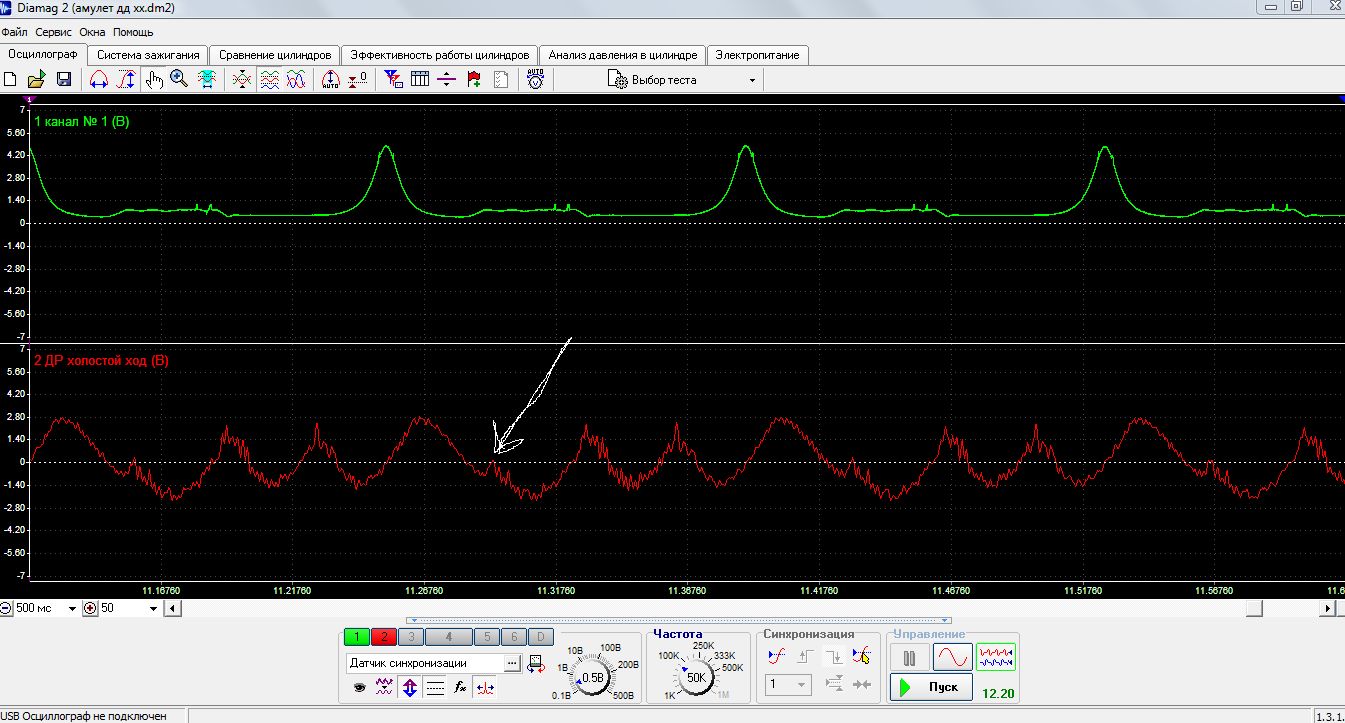
Task: Click the zero level reset icon
Action: pyautogui.click(x=358, y=80)
